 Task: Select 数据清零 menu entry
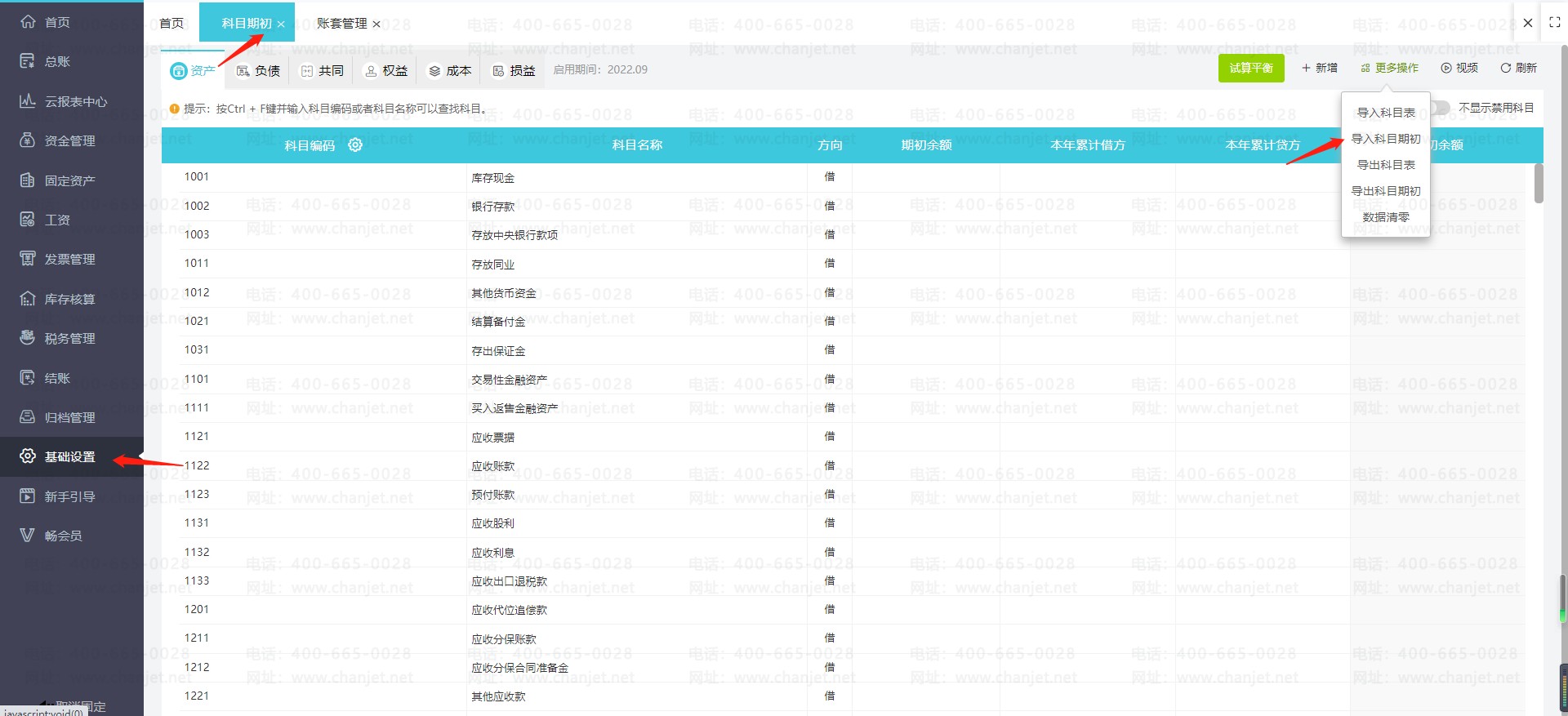tap(1386, 217)
